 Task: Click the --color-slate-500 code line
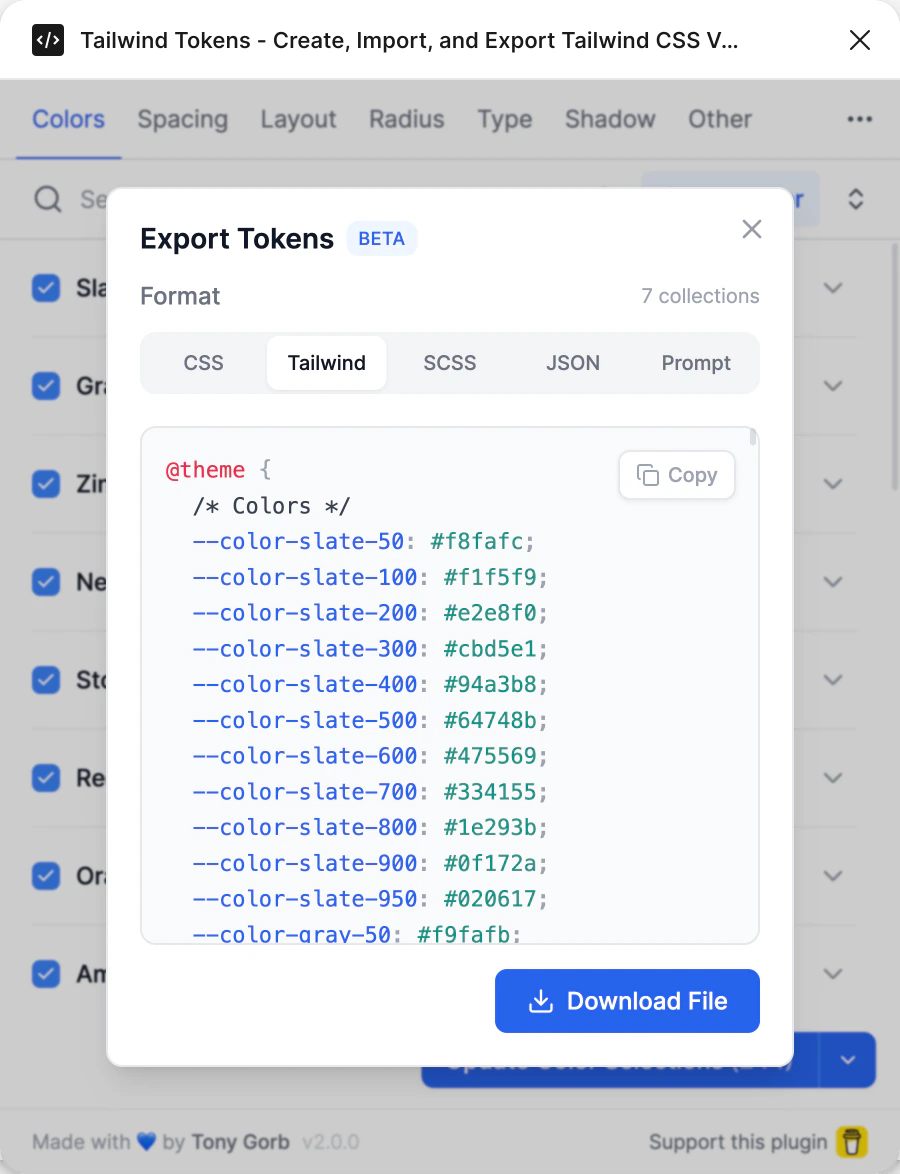click(x=370, y=720)
